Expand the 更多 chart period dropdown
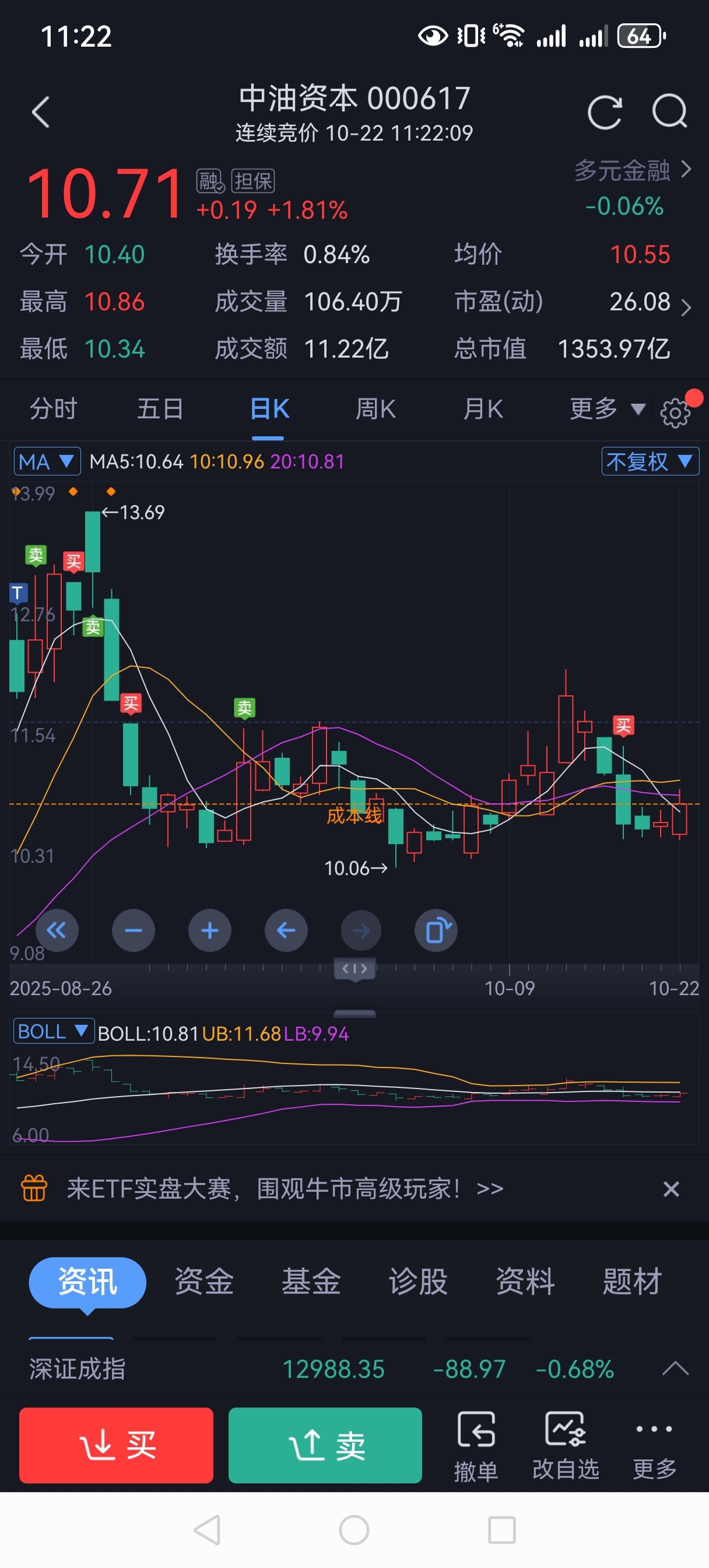The width and height of the screenshot is (709, 1568). tap(607, 409)
